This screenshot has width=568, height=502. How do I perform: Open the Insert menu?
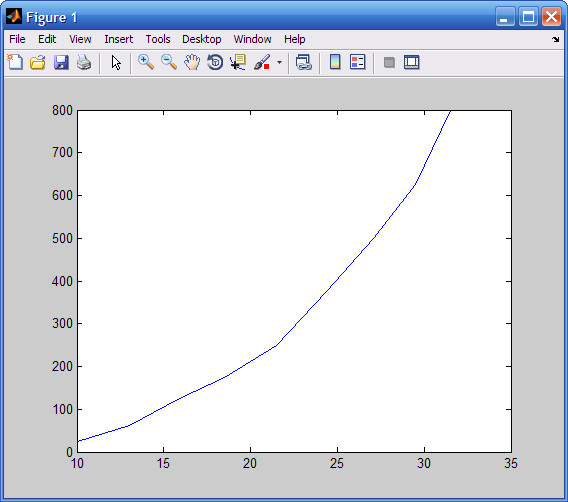coord(118,39)
